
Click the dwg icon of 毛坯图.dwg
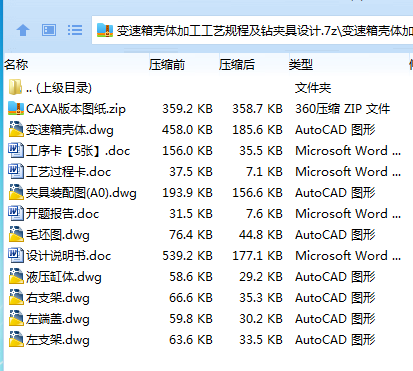click(x=16, y=234)
